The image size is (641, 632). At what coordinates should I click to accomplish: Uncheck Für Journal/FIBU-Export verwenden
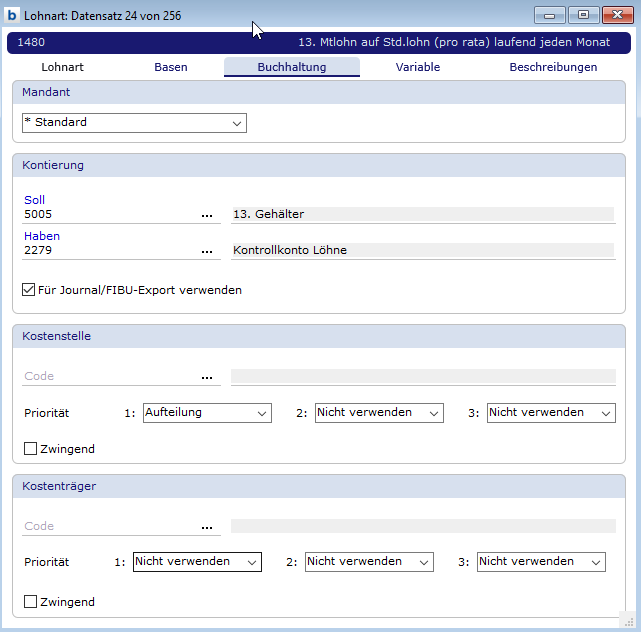pos(29,291)
